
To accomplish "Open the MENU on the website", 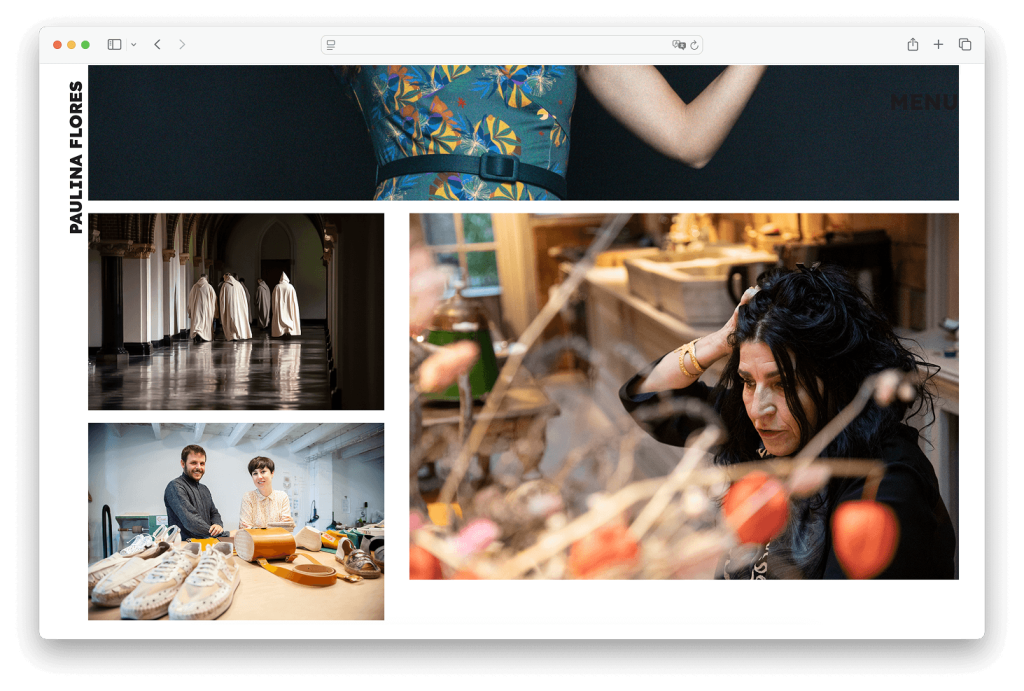I will pos(923,102).
